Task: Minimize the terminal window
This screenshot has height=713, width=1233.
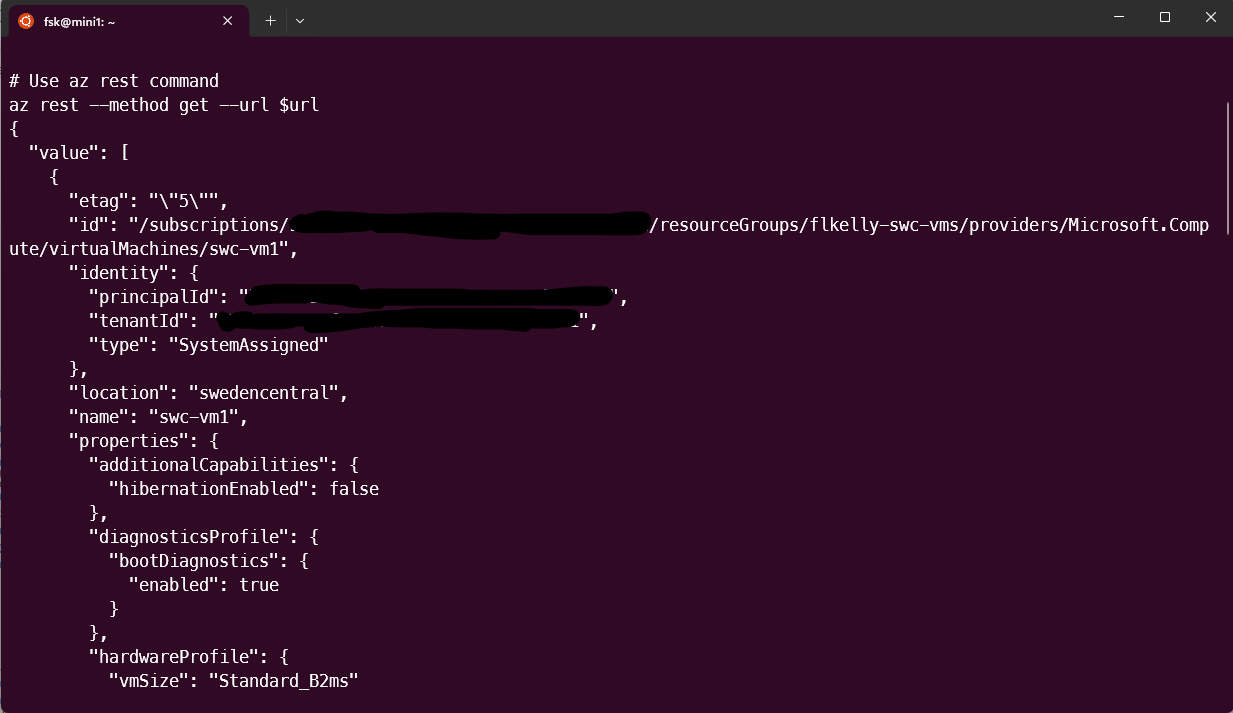Action: coord(1119,17)
